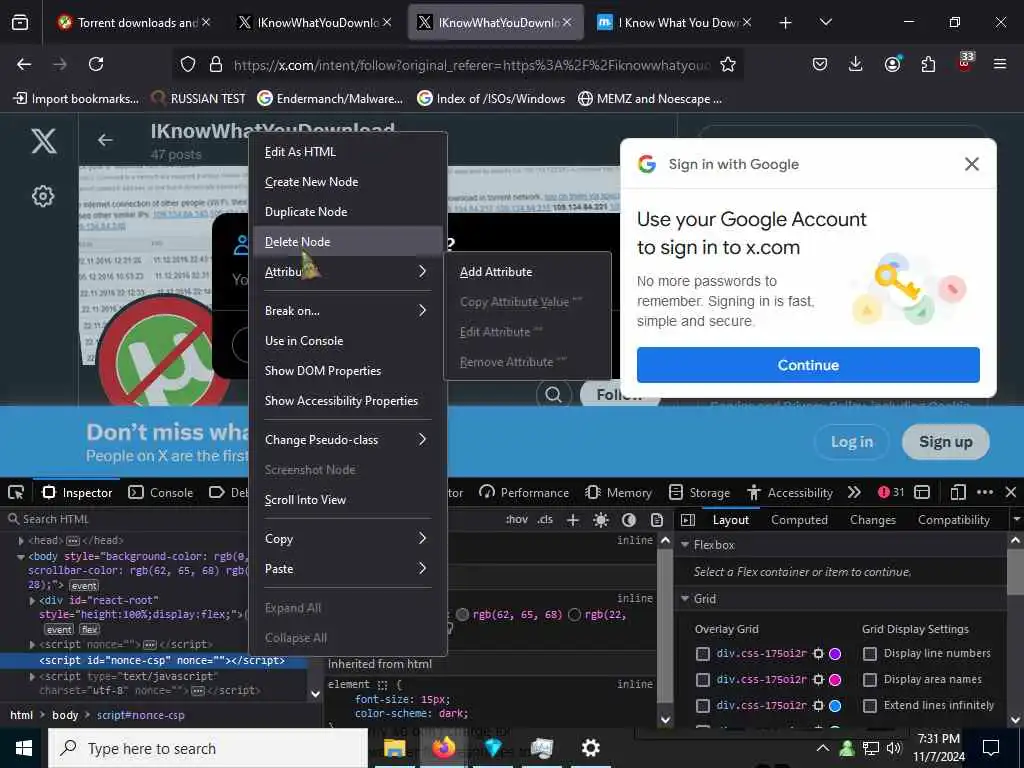Open DevTools customize ellipsis menu
The width and height of the screenshot is (1024, 768).
pos(985,492)
